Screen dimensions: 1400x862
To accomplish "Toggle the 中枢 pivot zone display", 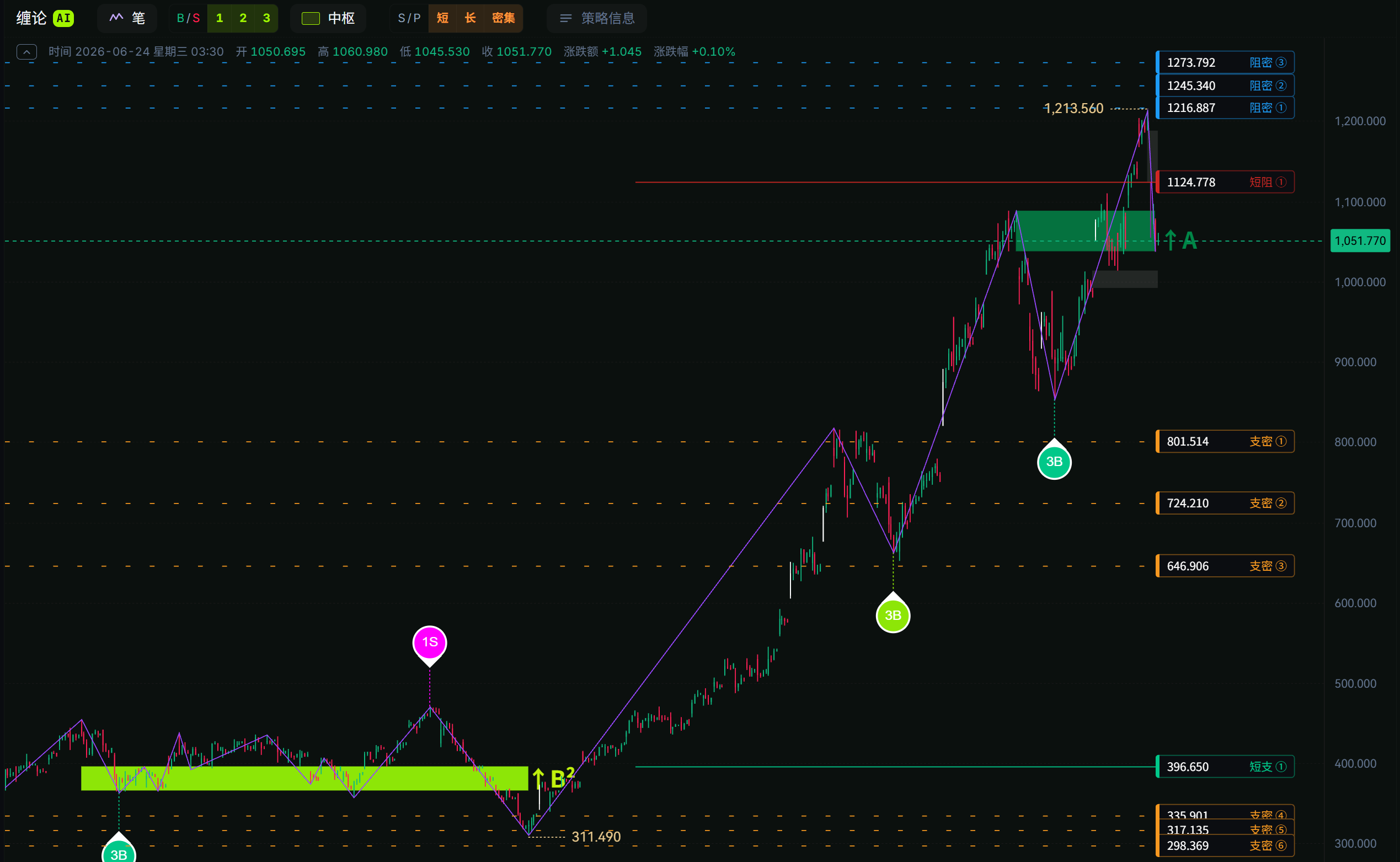I will pos(328,18).
